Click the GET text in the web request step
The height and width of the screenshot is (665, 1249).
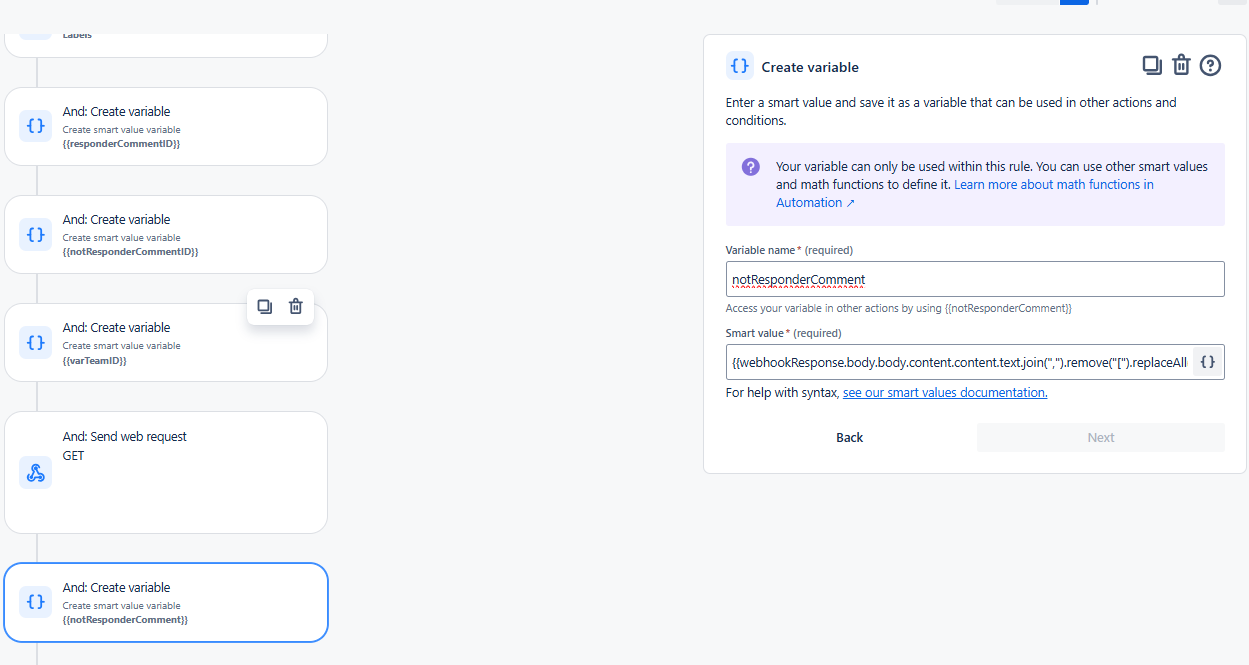pos(74,456)
